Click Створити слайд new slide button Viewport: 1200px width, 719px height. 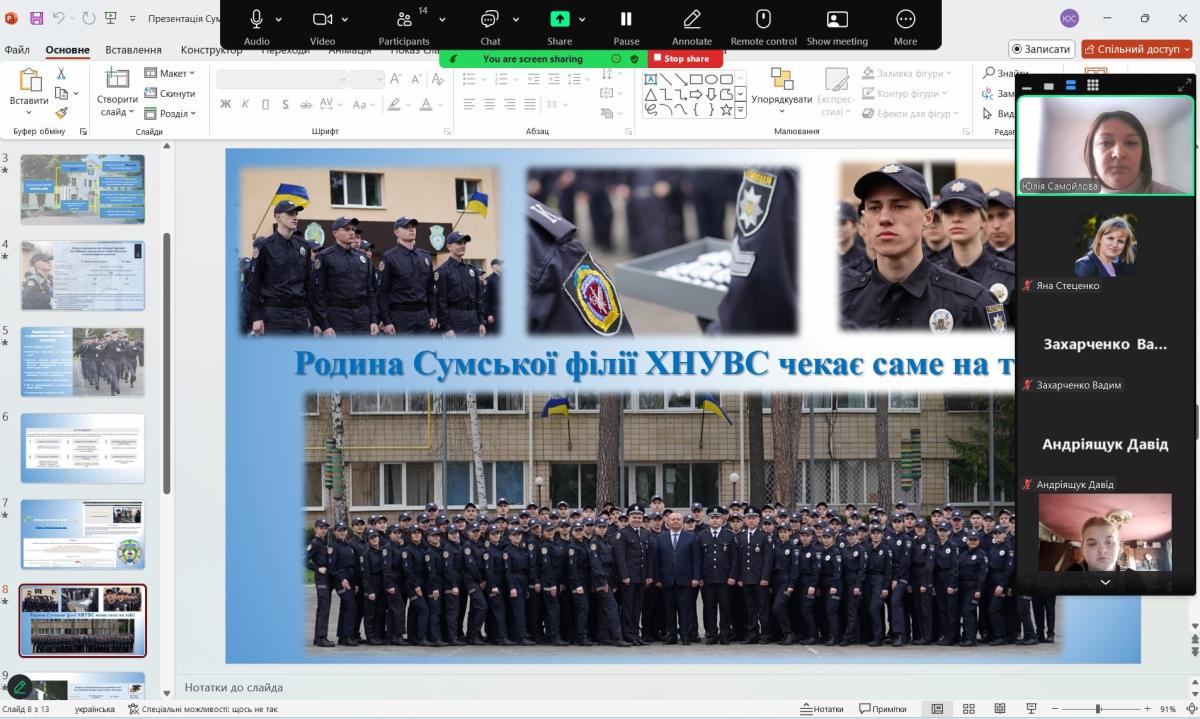pos(117,92)
